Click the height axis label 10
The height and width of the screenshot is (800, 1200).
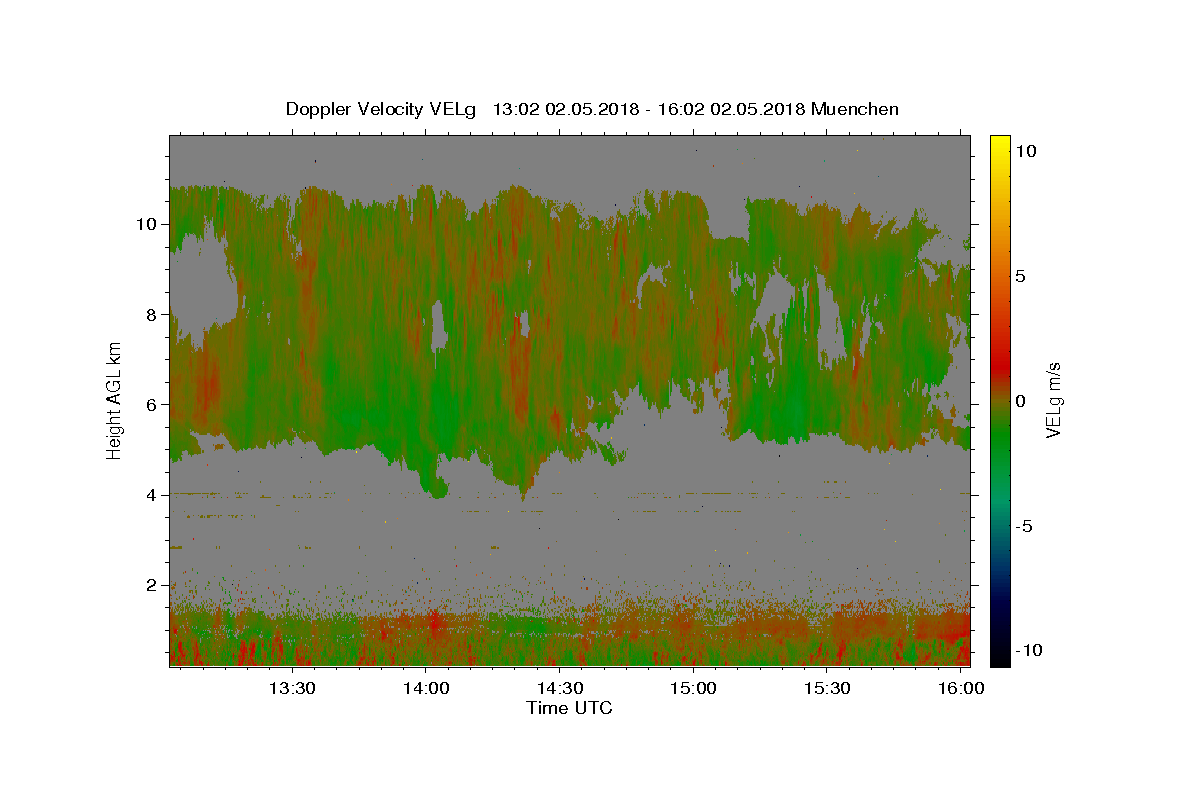[146, 224]
